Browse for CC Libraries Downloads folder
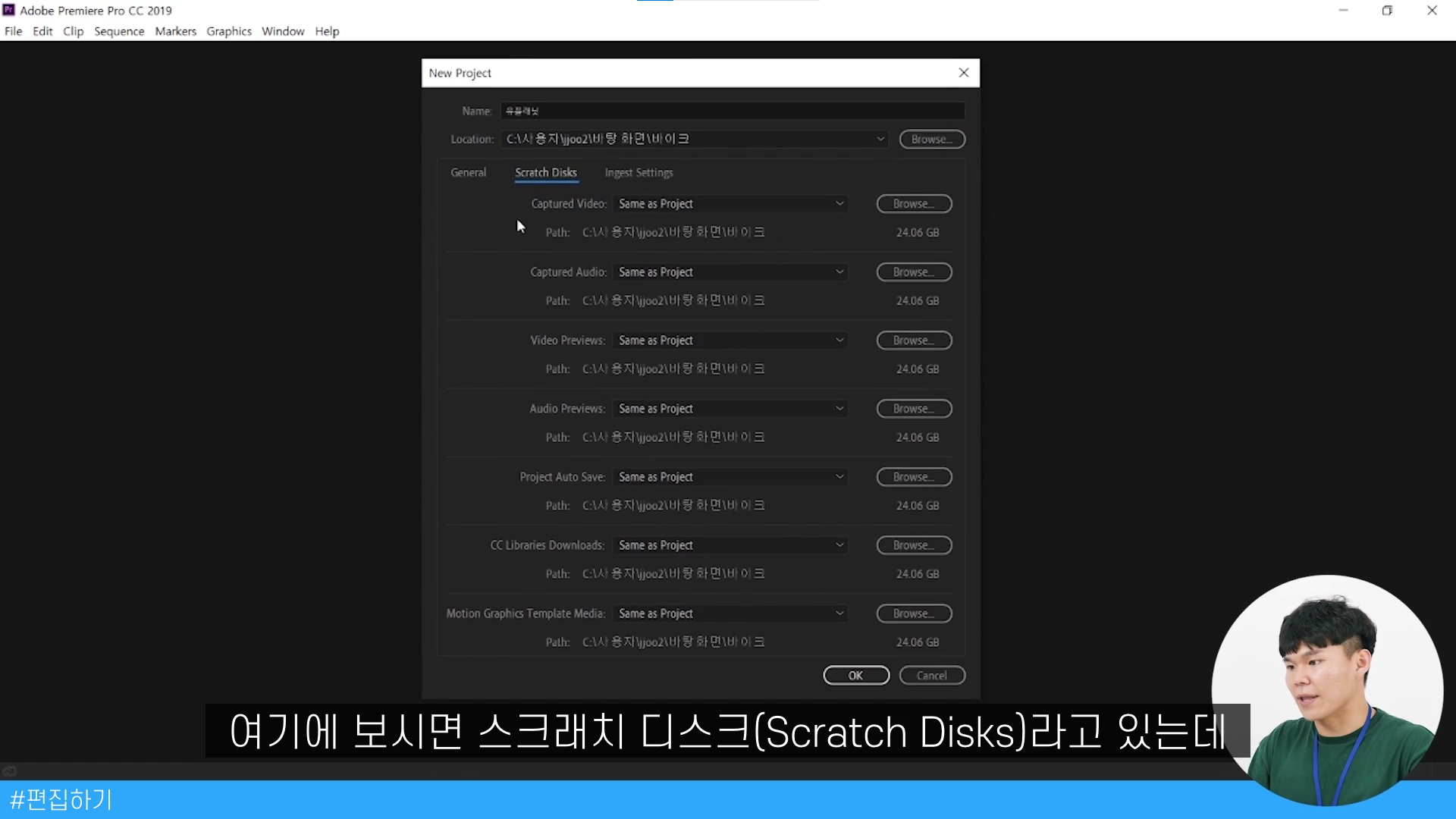1456x819 pixels. [x=914, y=545]
